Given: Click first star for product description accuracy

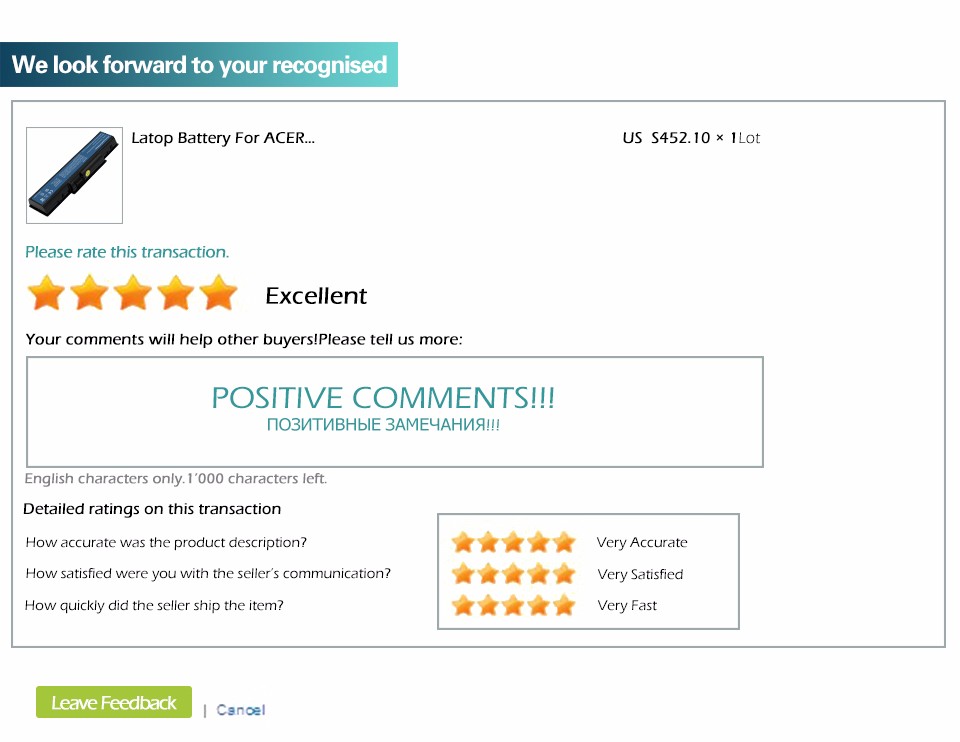Looking at the screenshot, I should [462, 543].
